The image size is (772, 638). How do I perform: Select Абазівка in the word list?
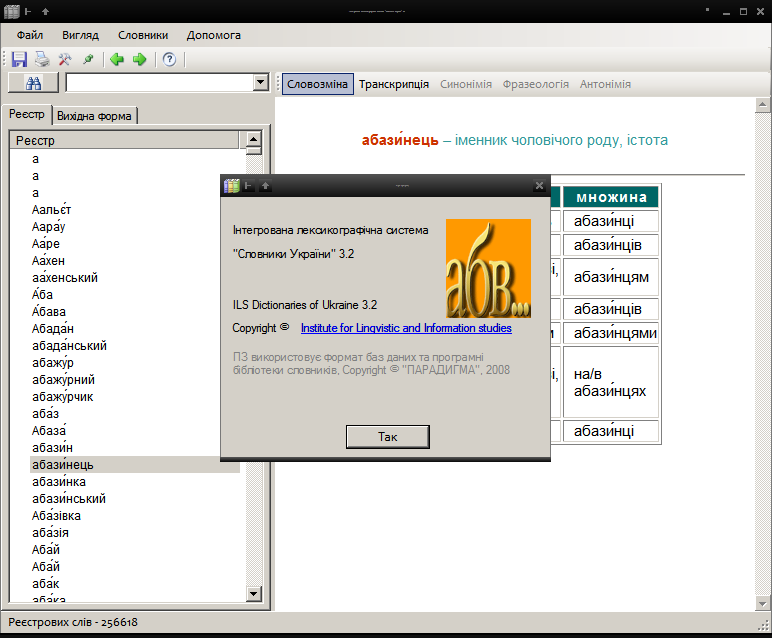56,515
